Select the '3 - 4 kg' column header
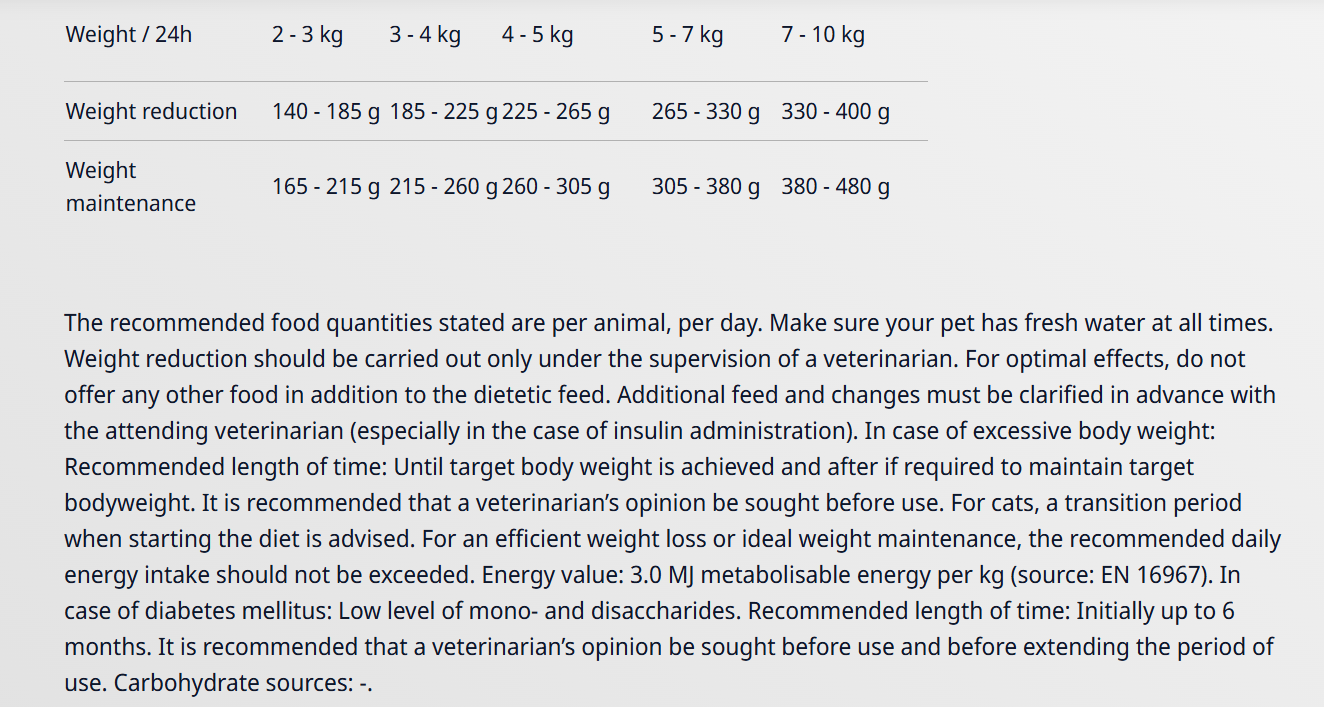Image resolution: width=1324 pixels, height=707 pixels. (x=425, y=35)
